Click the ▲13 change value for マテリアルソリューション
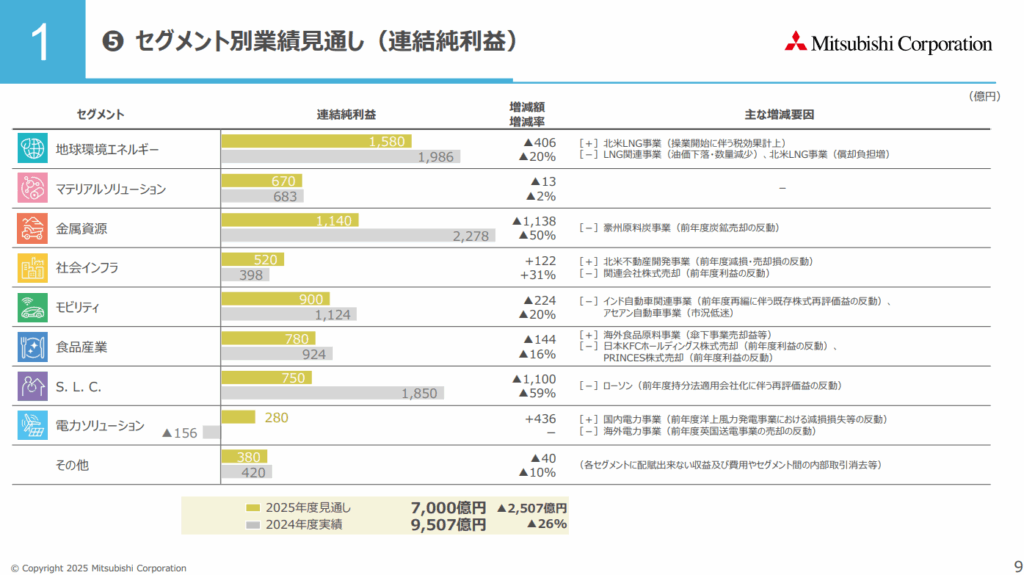Viewport: 1024px width, 575px height. point(543,181)
